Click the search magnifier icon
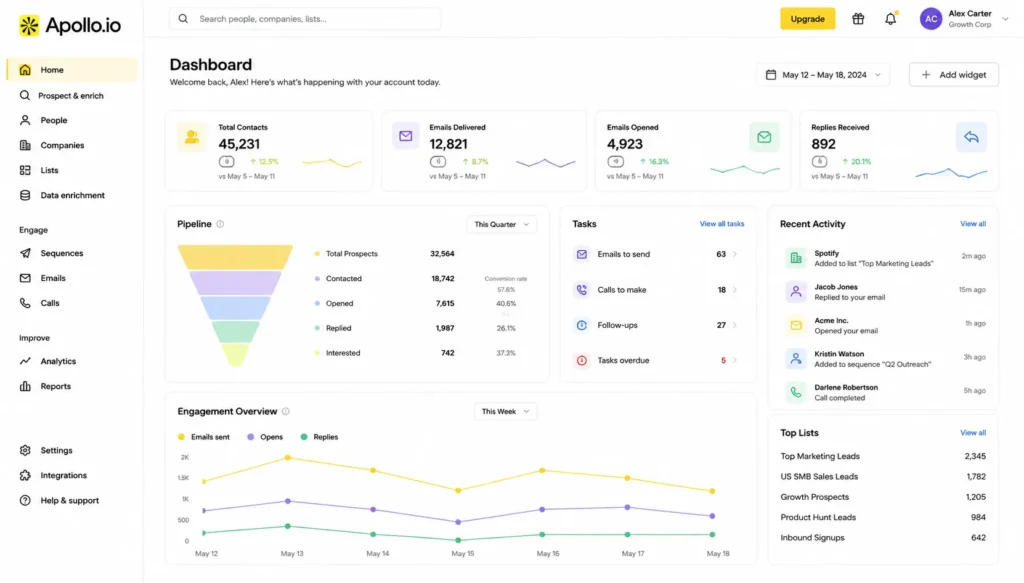The height and width of the screenshot is (583, 1024). 184,19
